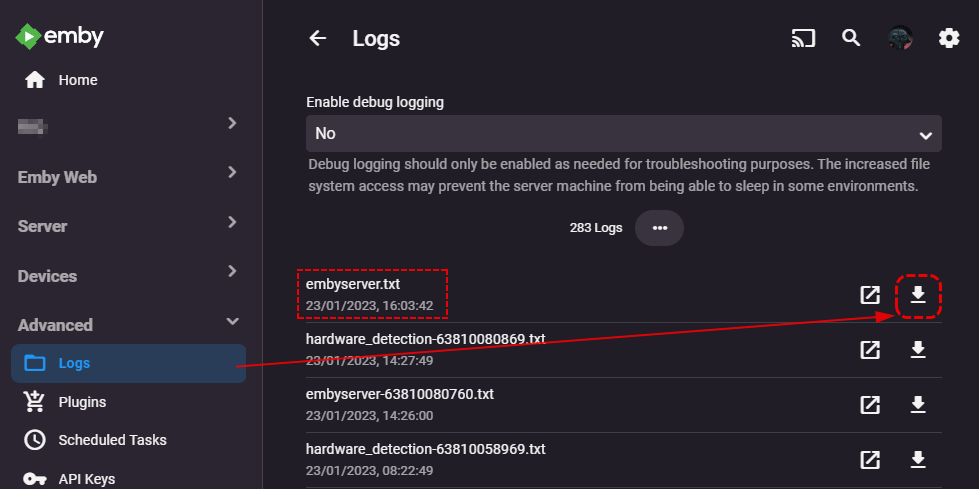Open embyserver.txt in a new window
The image size is (979, 489).
pos(870,295)
